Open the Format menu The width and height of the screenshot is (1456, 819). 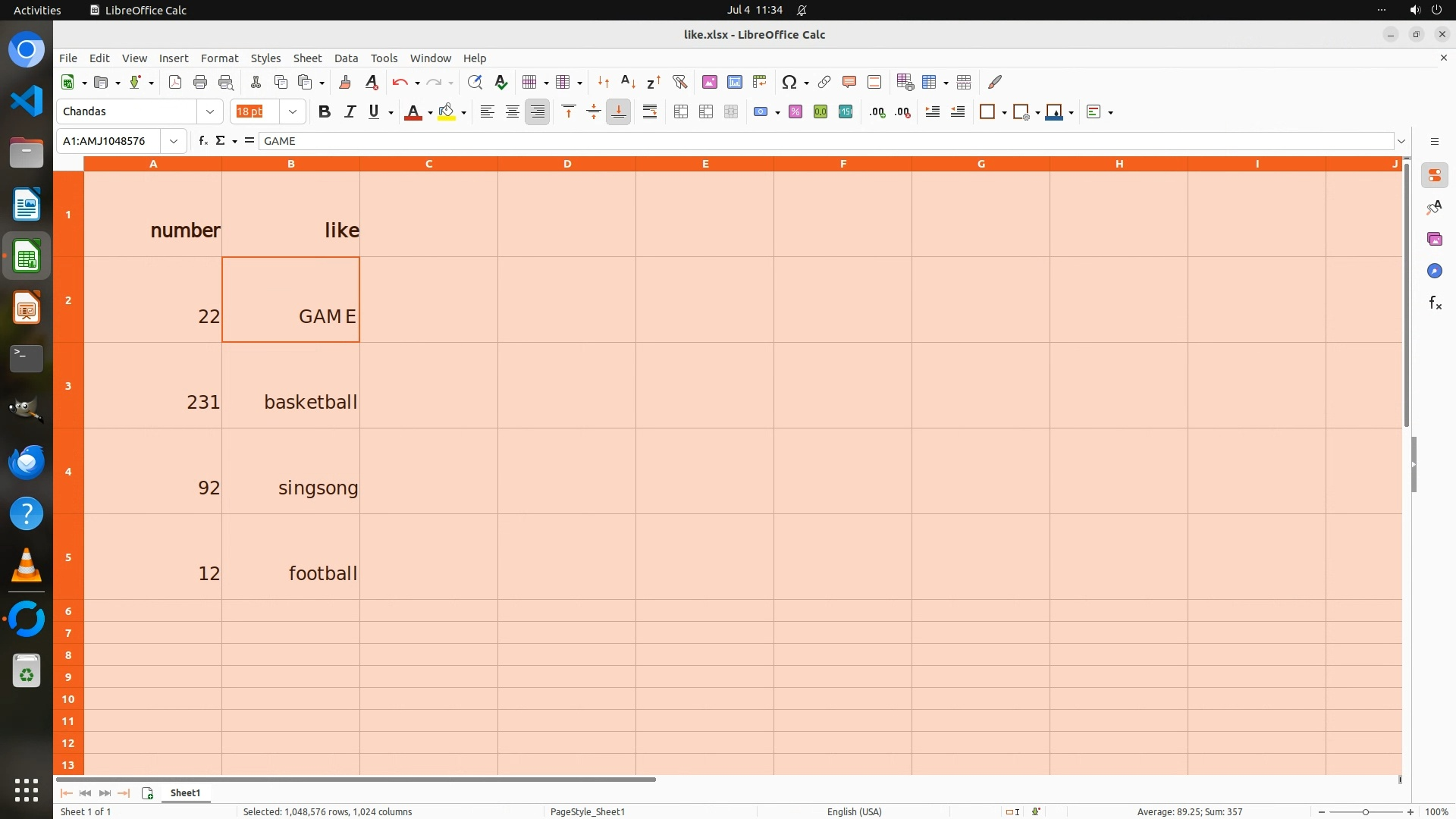[x=219, y=58]
